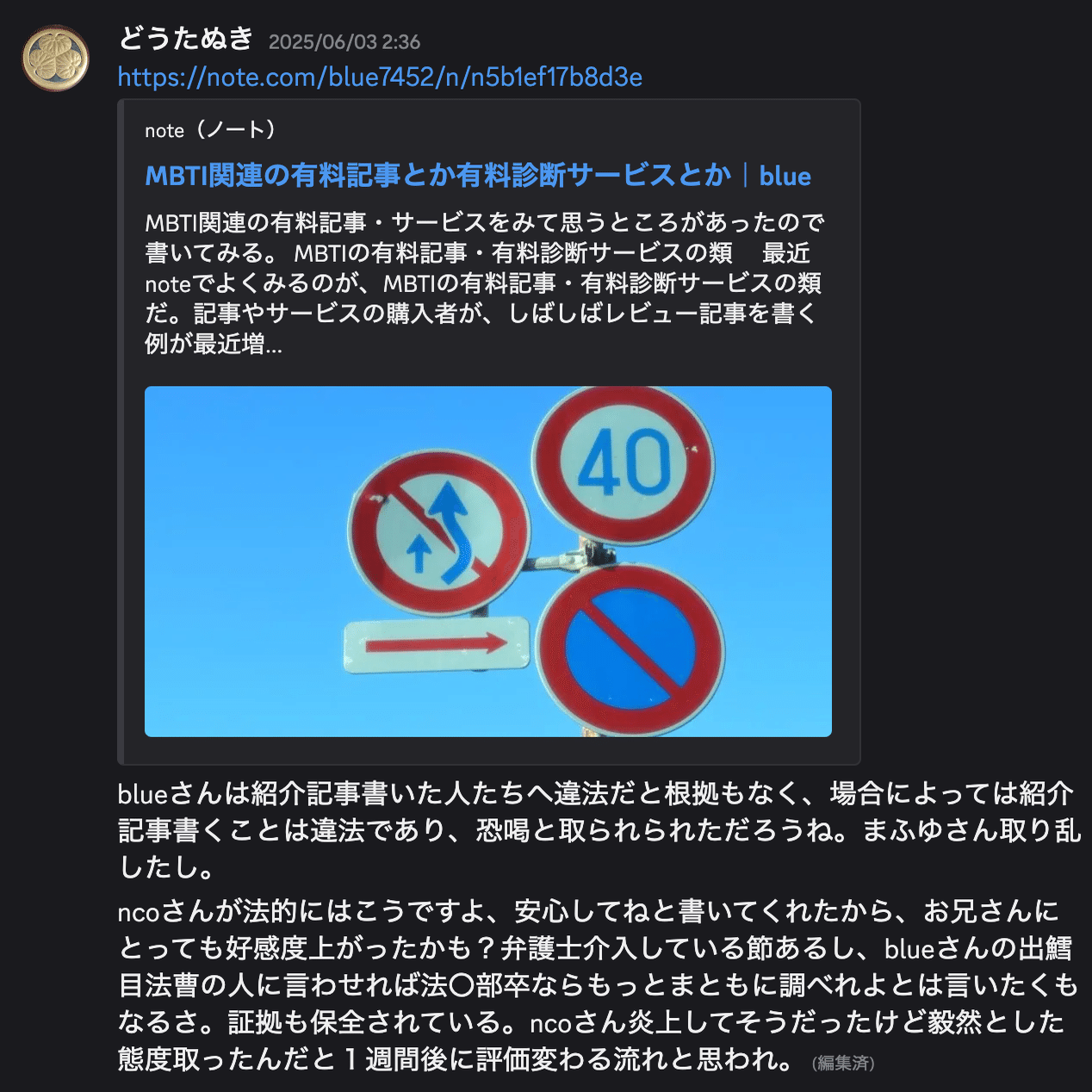Click the note(ノート) embed provider label
Viewport: 1092px width, 1092px height.
coord(210,130)
